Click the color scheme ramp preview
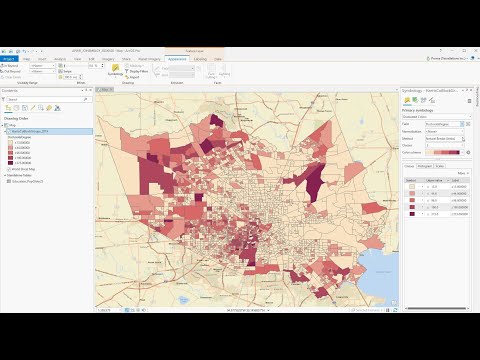The height and width of the screenshot is (360, 480). coord(443,152)
